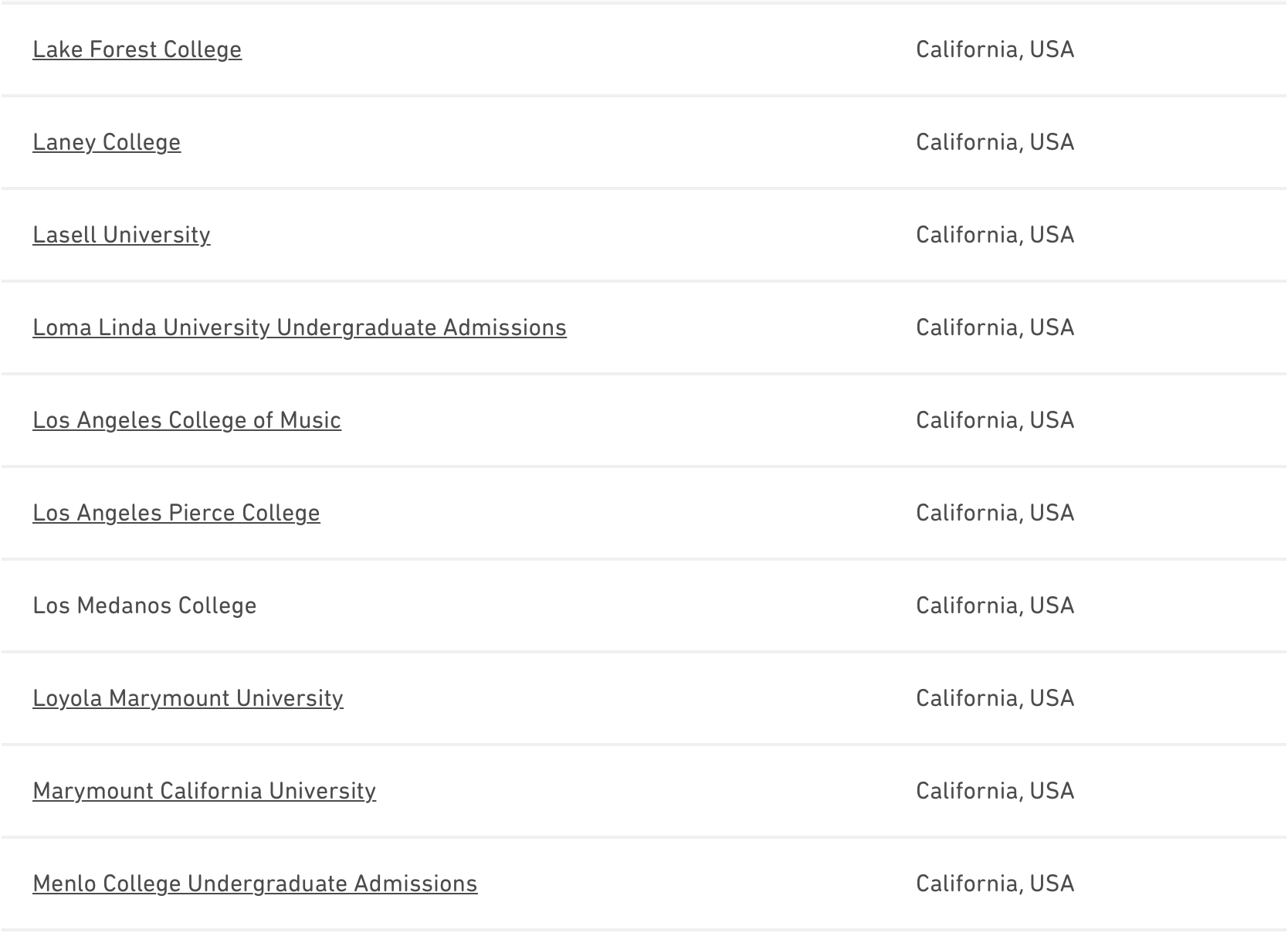Select California, USA beside Los Medanos College
The image size is (1288, 933).
point(995,606)
